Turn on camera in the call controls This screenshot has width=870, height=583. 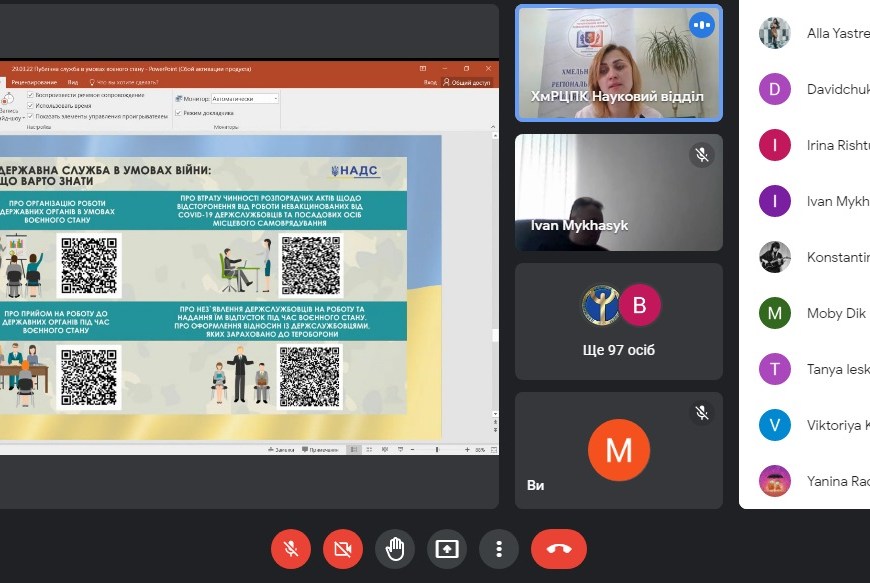pos(343,549)
